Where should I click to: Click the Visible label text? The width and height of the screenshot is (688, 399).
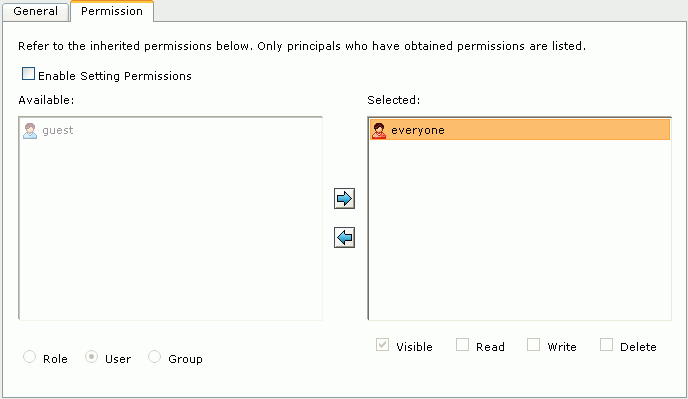pyautogui.click(x=414, y=347)
